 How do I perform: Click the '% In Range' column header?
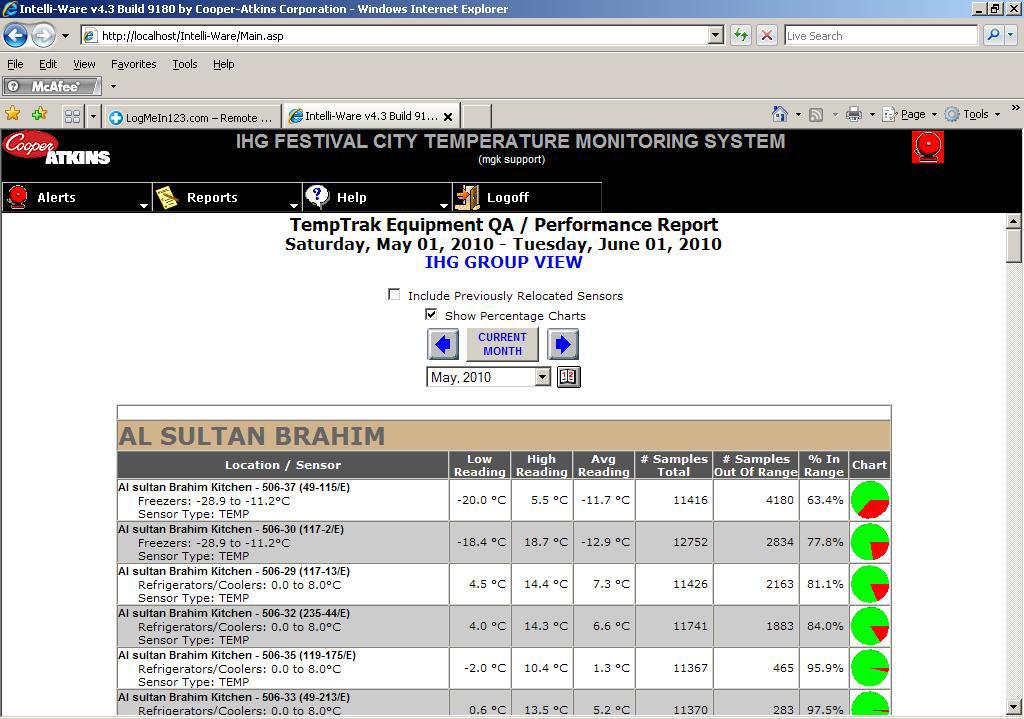pos(824,465)
